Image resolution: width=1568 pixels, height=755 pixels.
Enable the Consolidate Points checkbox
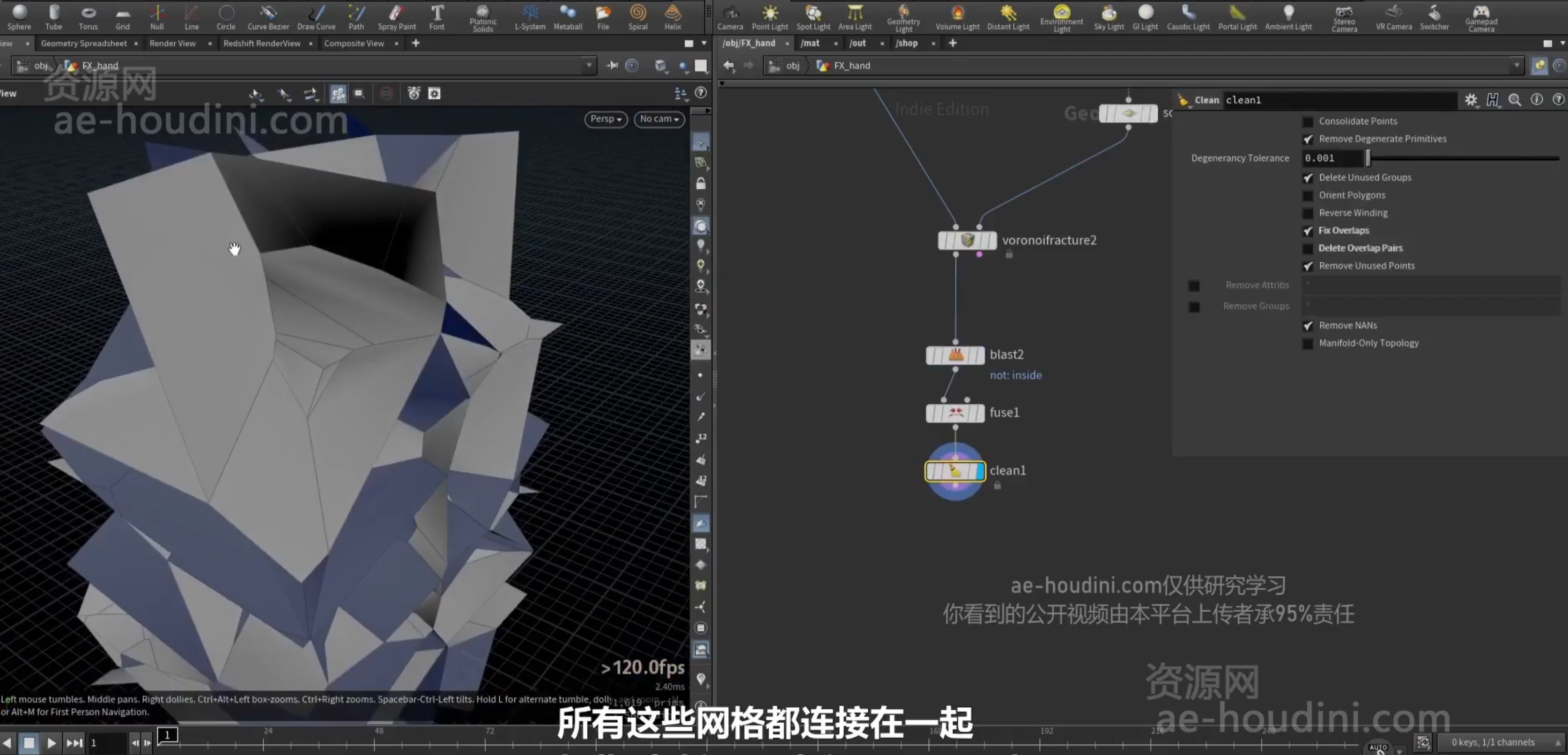coord(1308,122)
